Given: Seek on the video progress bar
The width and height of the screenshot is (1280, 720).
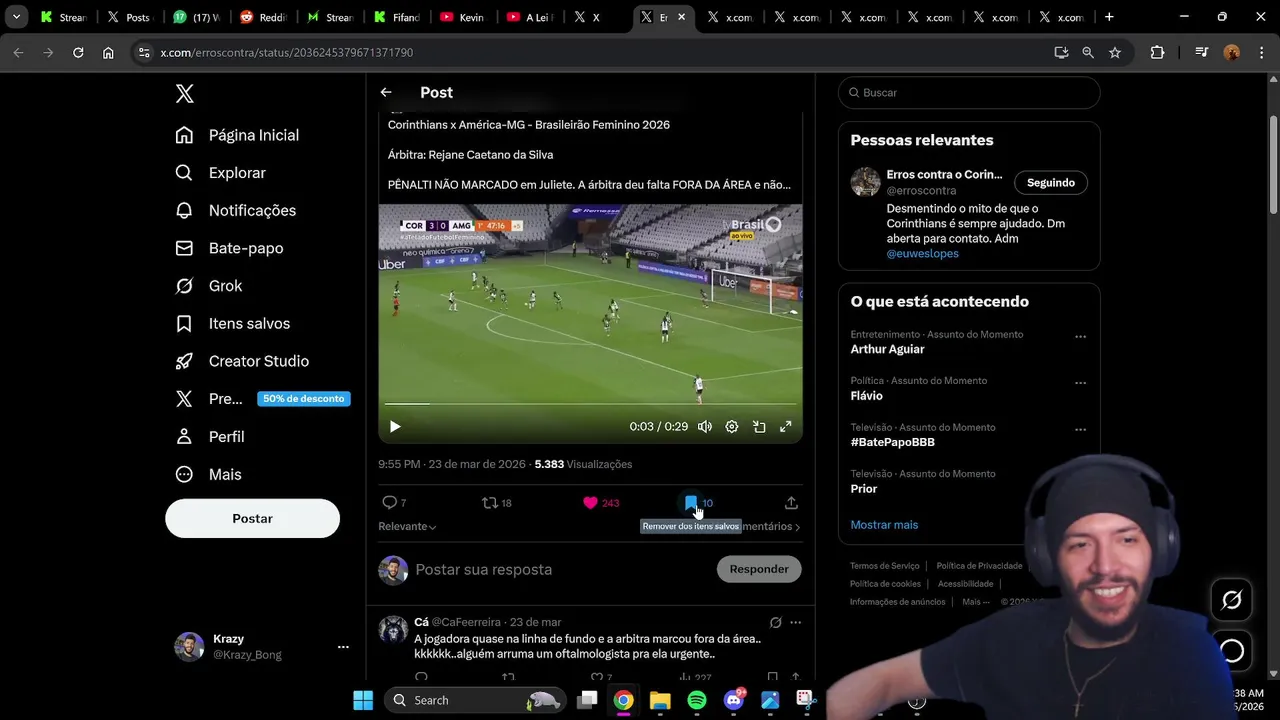Looking at the screenshot, I should coord(590,404).
